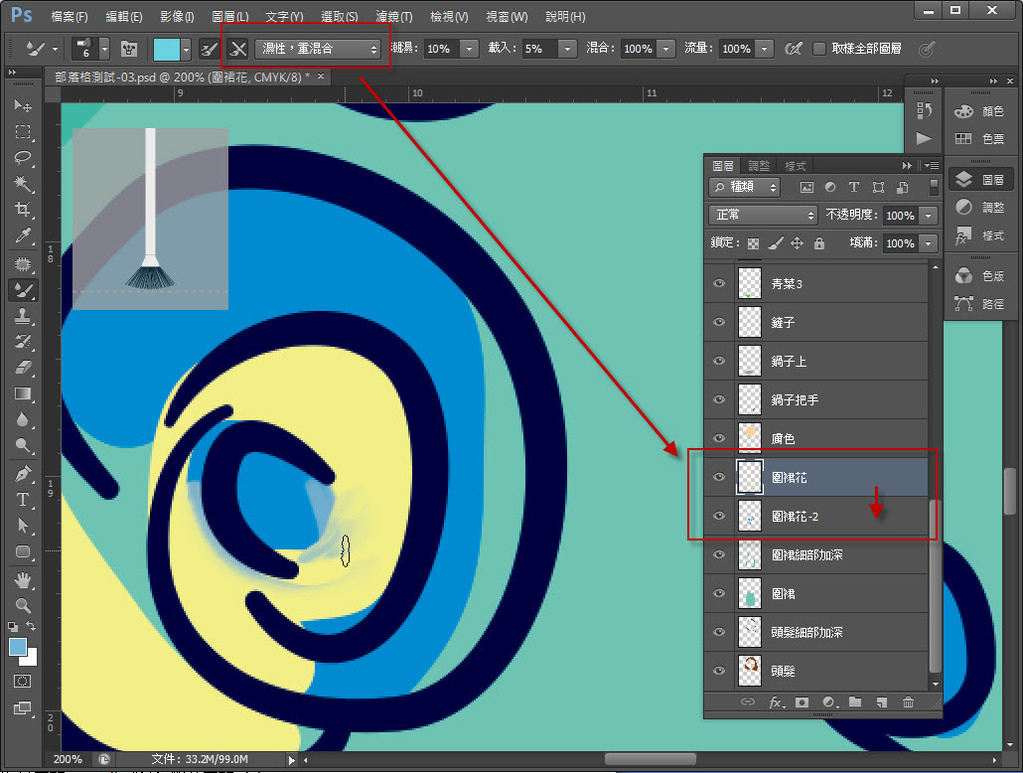The image size is (1023, 773).
Task: Click the foreground color swatch in toolbox
Action: [x=18, y=647]
